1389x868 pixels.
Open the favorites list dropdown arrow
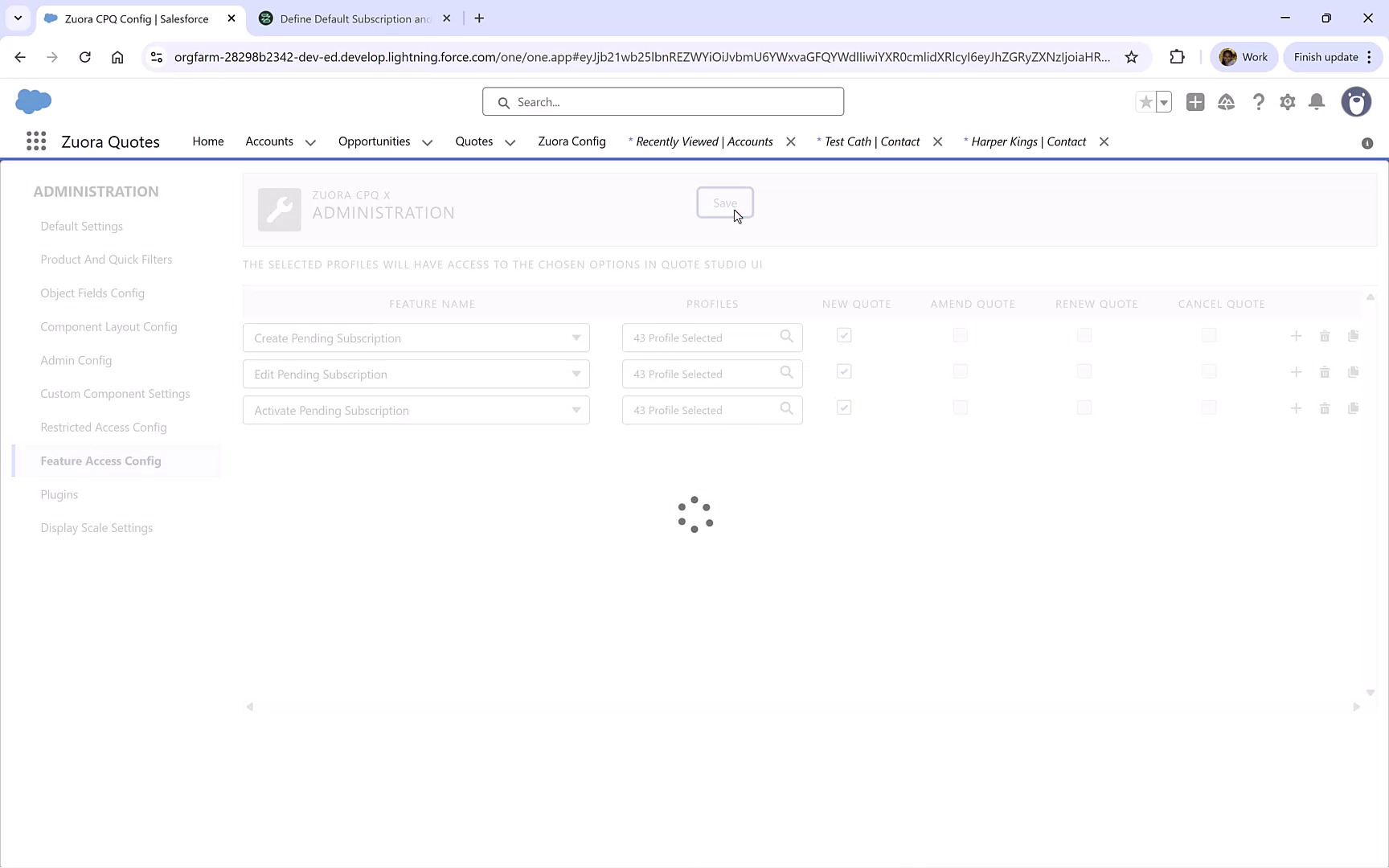(1163, 102)
